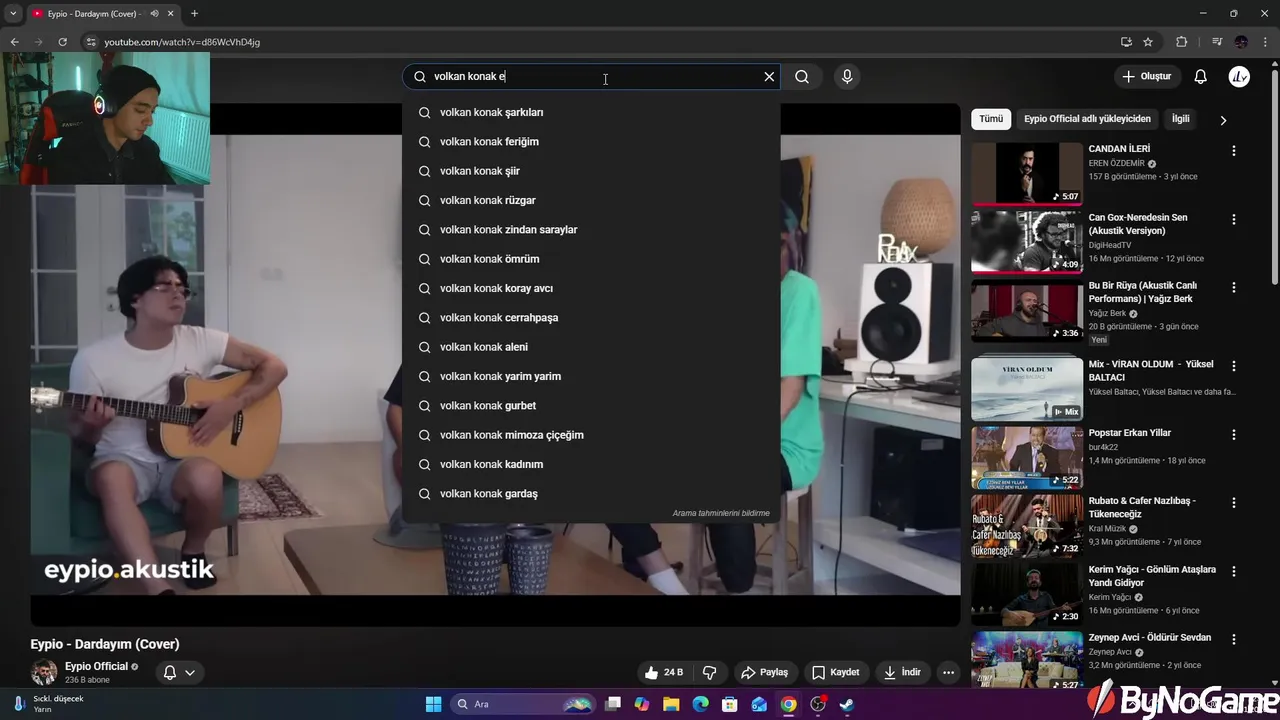1280x720 pixels.
Task: Select suggestion volkan konak zindan saraylar
Action: [591, 230]
